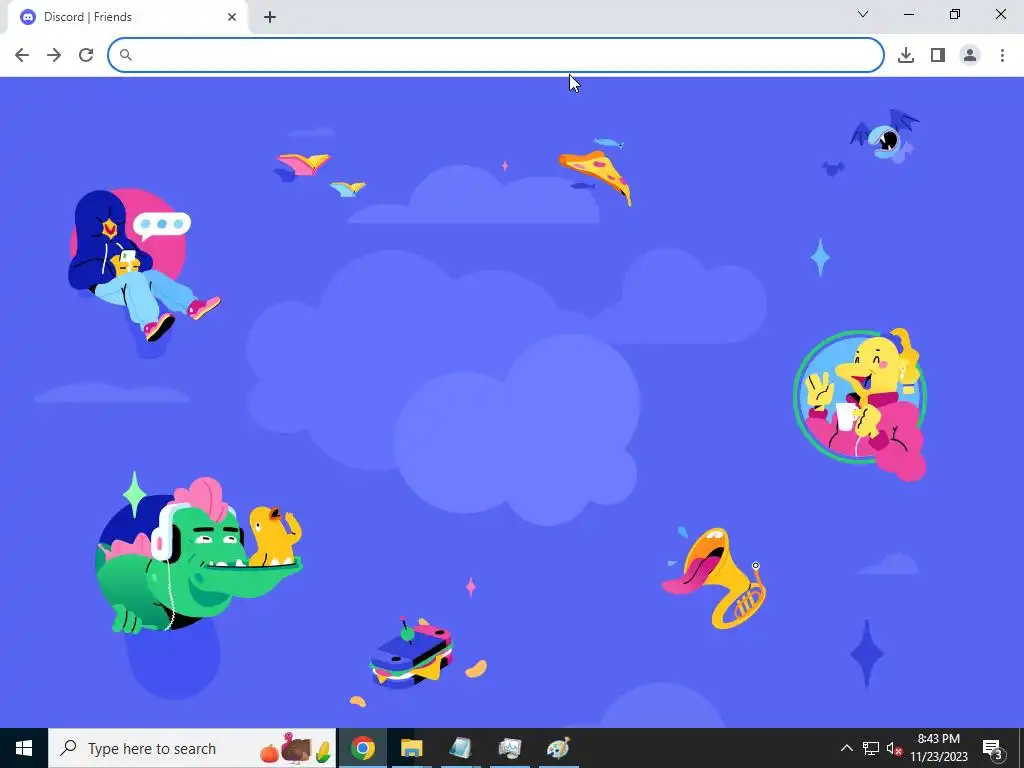Open the notepad-like taskbar app
Viewport: 1024px width, 768px height.
pos(460,748)
